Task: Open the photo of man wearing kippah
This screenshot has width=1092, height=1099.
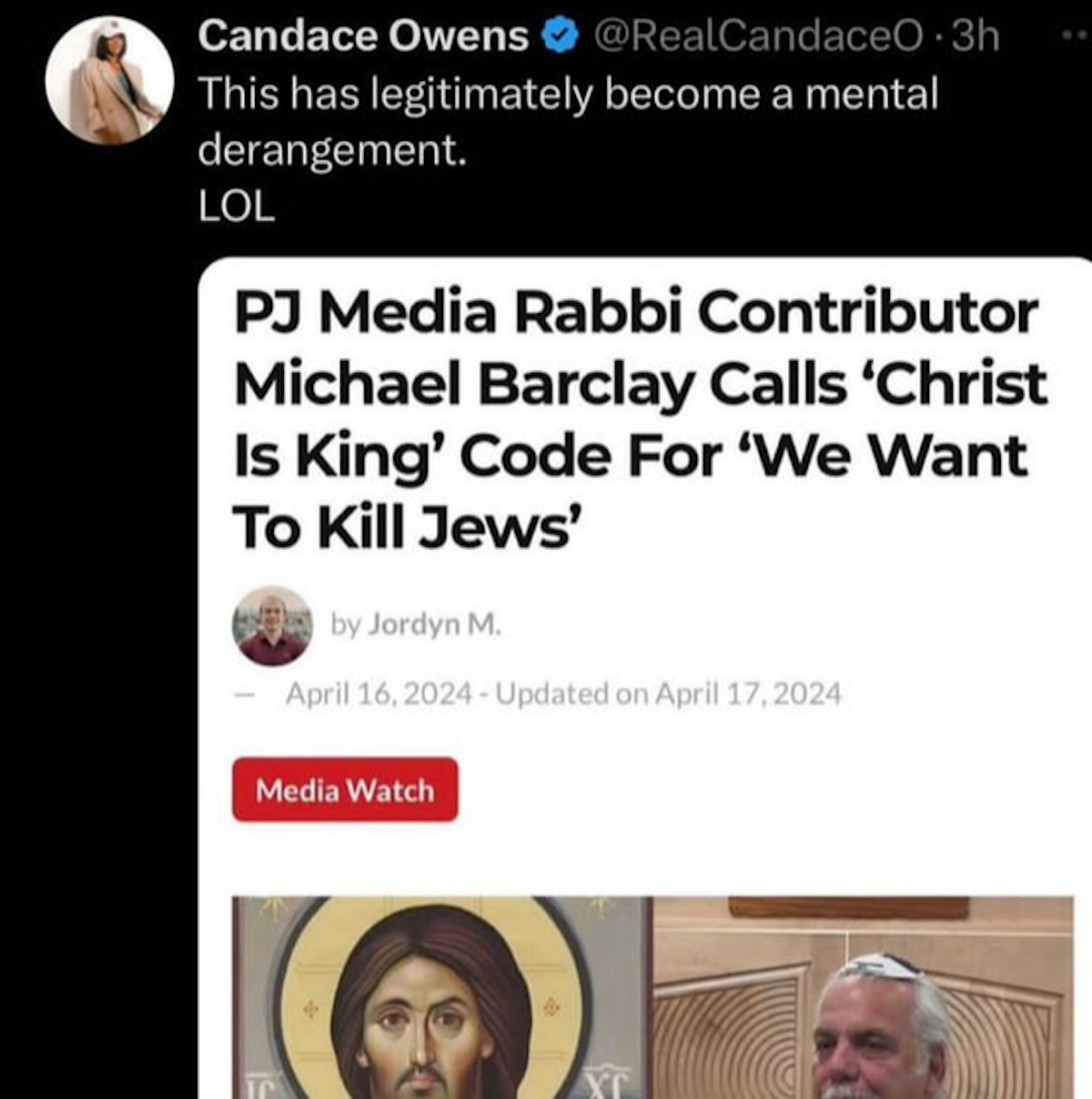Action: [864, 997]
